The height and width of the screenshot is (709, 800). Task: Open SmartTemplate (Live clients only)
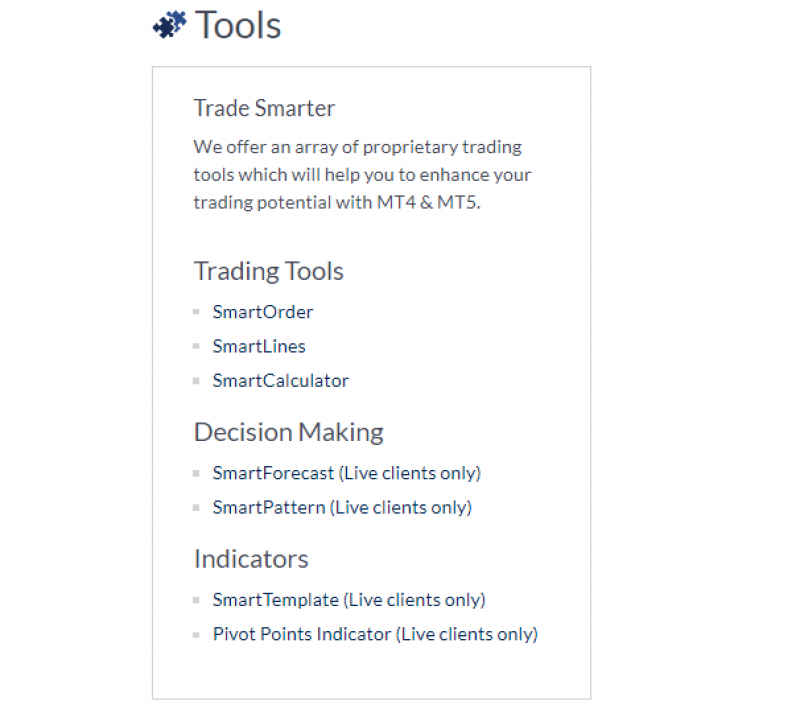(x=349, y=600)
